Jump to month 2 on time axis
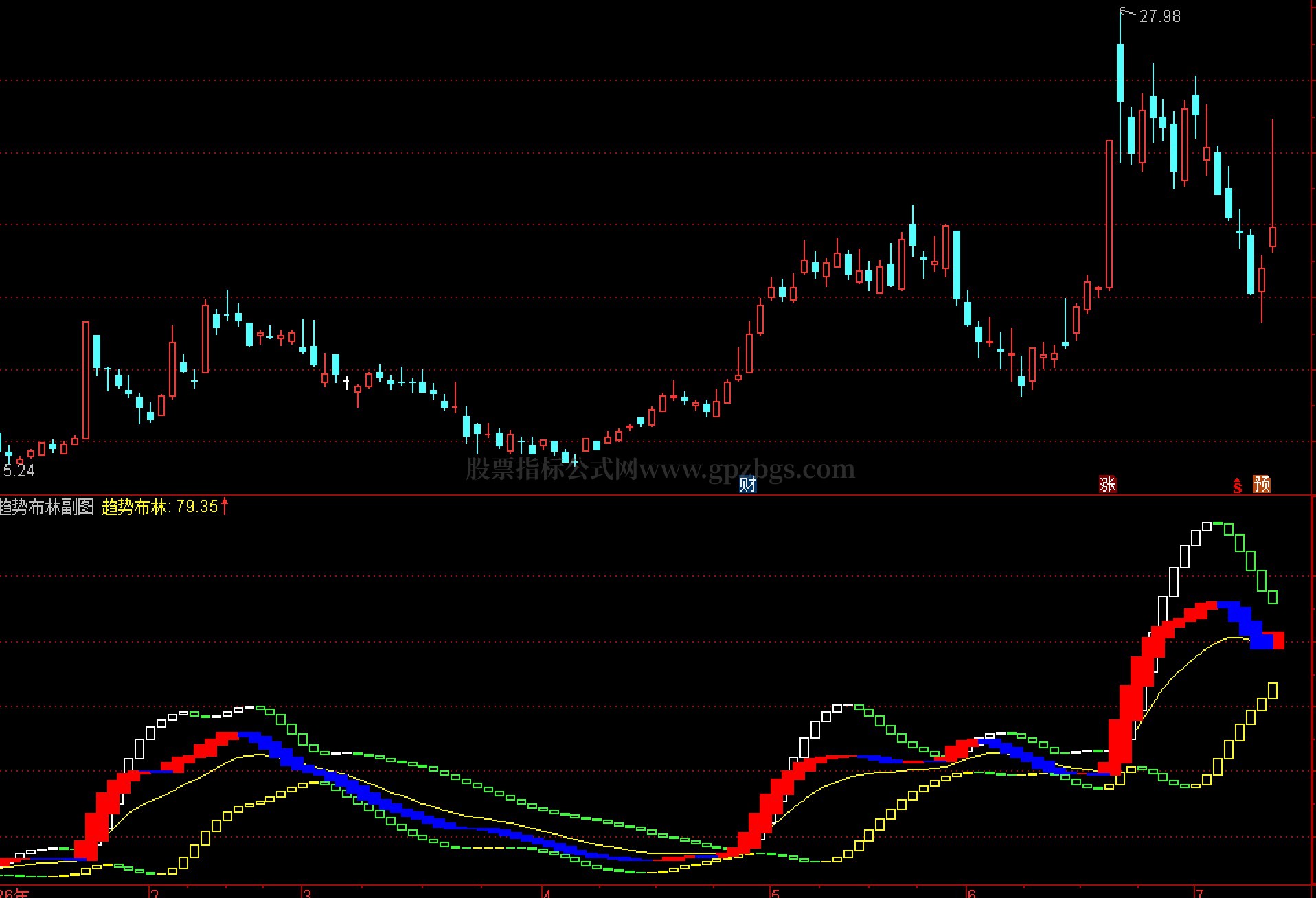 (155, 893)
